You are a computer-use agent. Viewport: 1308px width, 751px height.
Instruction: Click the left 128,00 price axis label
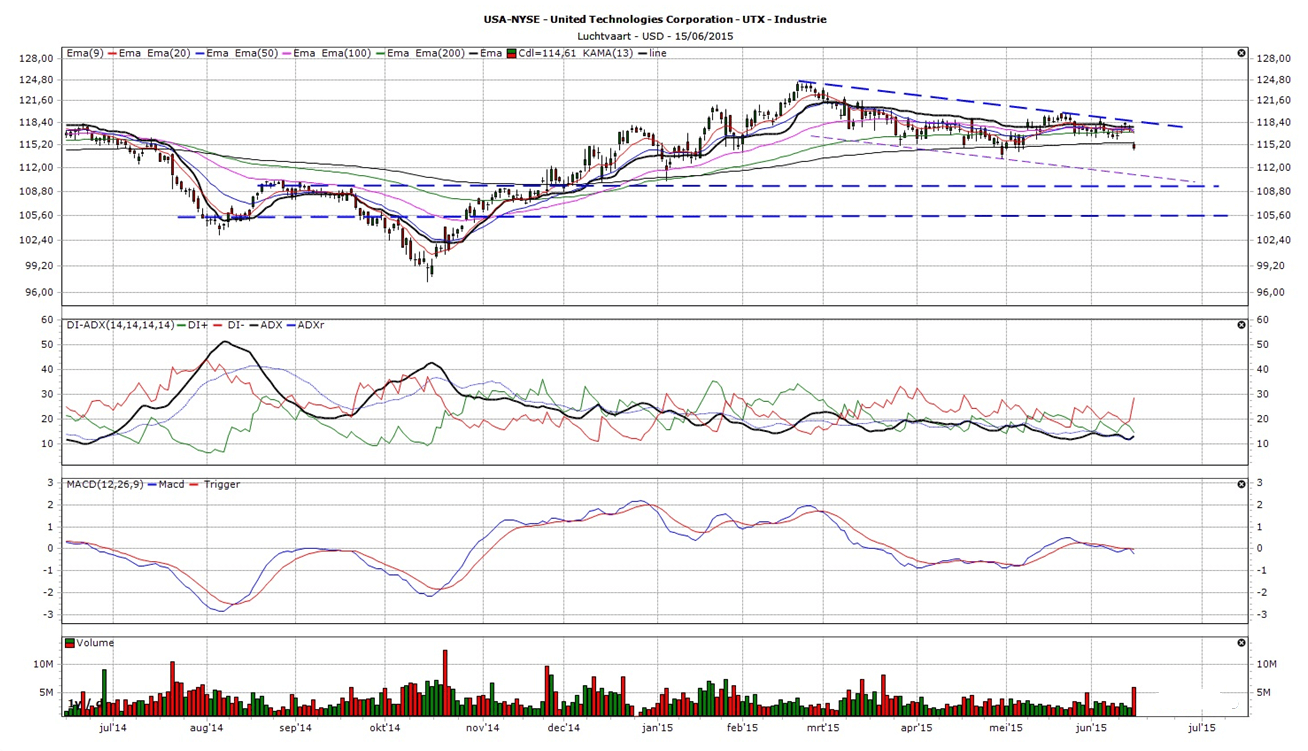pos(35,58)
